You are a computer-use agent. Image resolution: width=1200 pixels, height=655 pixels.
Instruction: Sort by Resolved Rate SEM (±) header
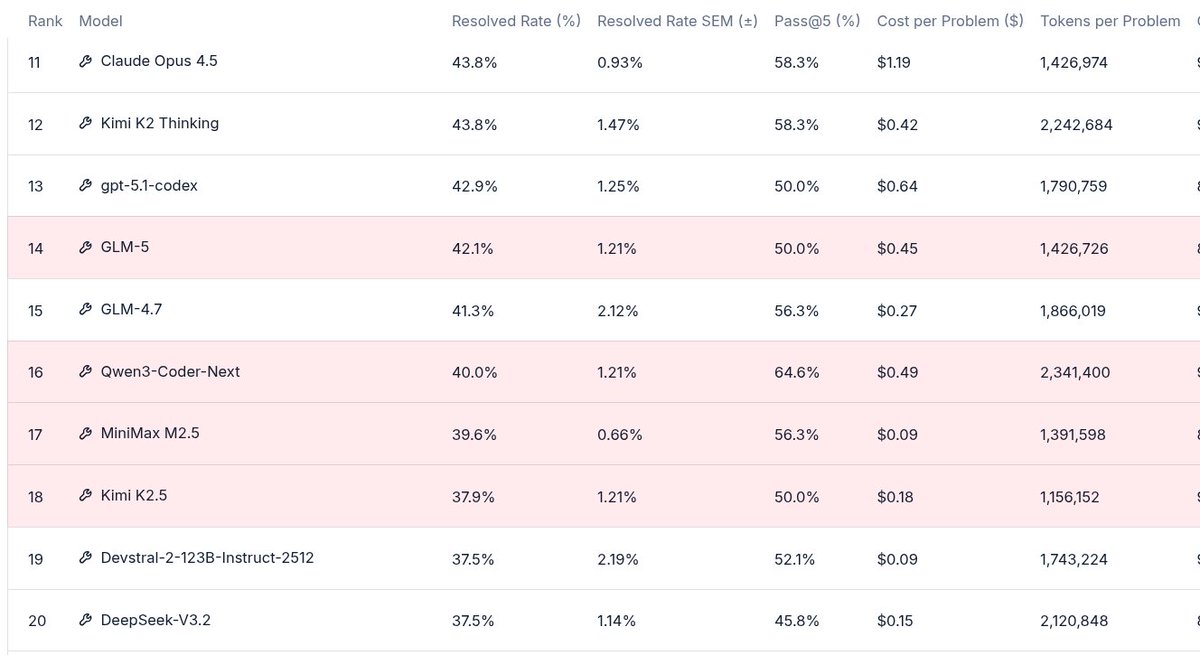pos(677,21)
